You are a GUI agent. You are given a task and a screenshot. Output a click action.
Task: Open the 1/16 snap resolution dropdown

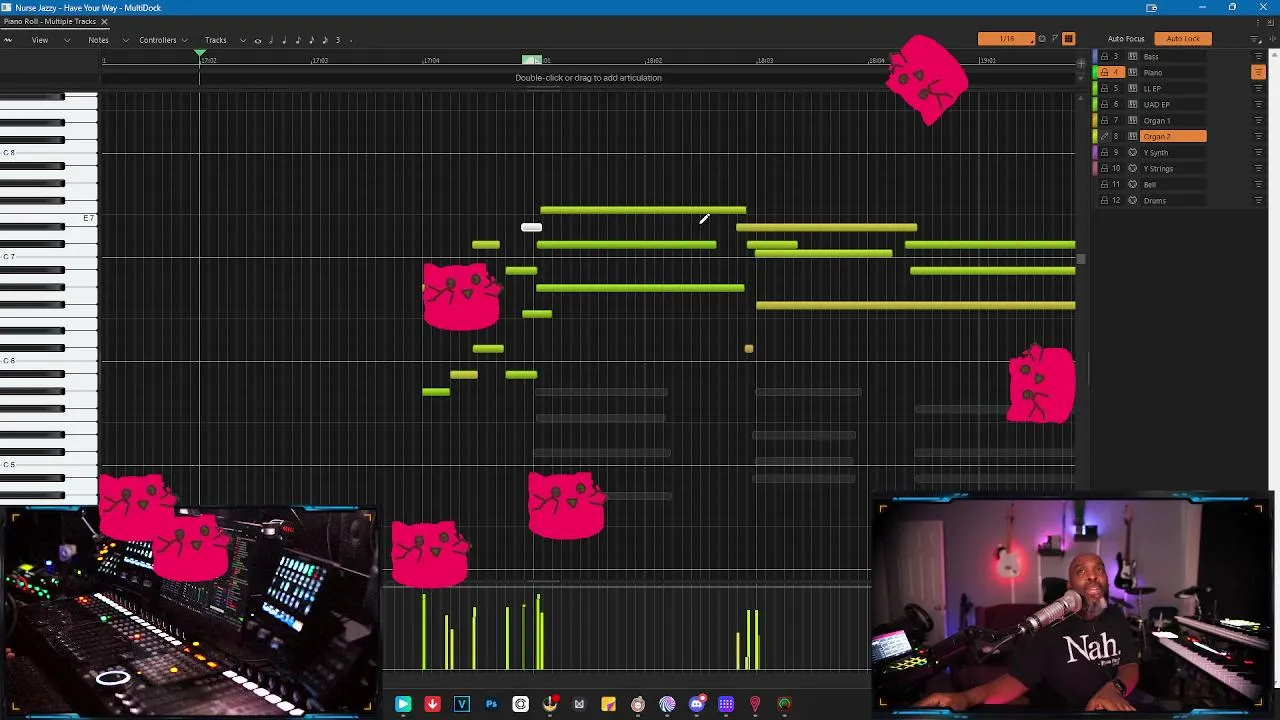tap(1007, 39)
